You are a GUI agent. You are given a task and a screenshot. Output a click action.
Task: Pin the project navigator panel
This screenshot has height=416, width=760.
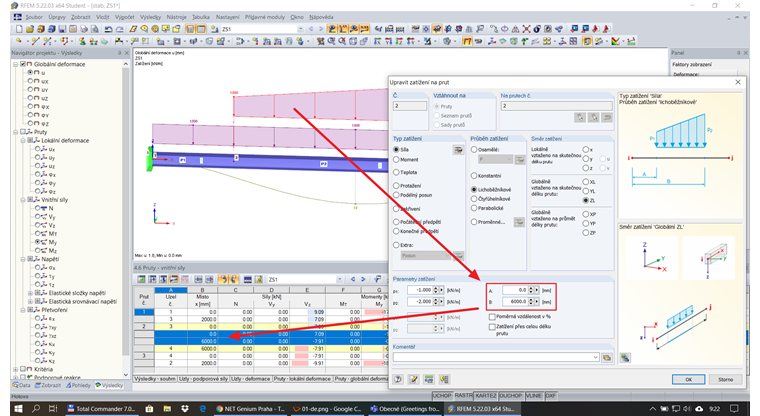pyautogui.click(x=119, y=53)
